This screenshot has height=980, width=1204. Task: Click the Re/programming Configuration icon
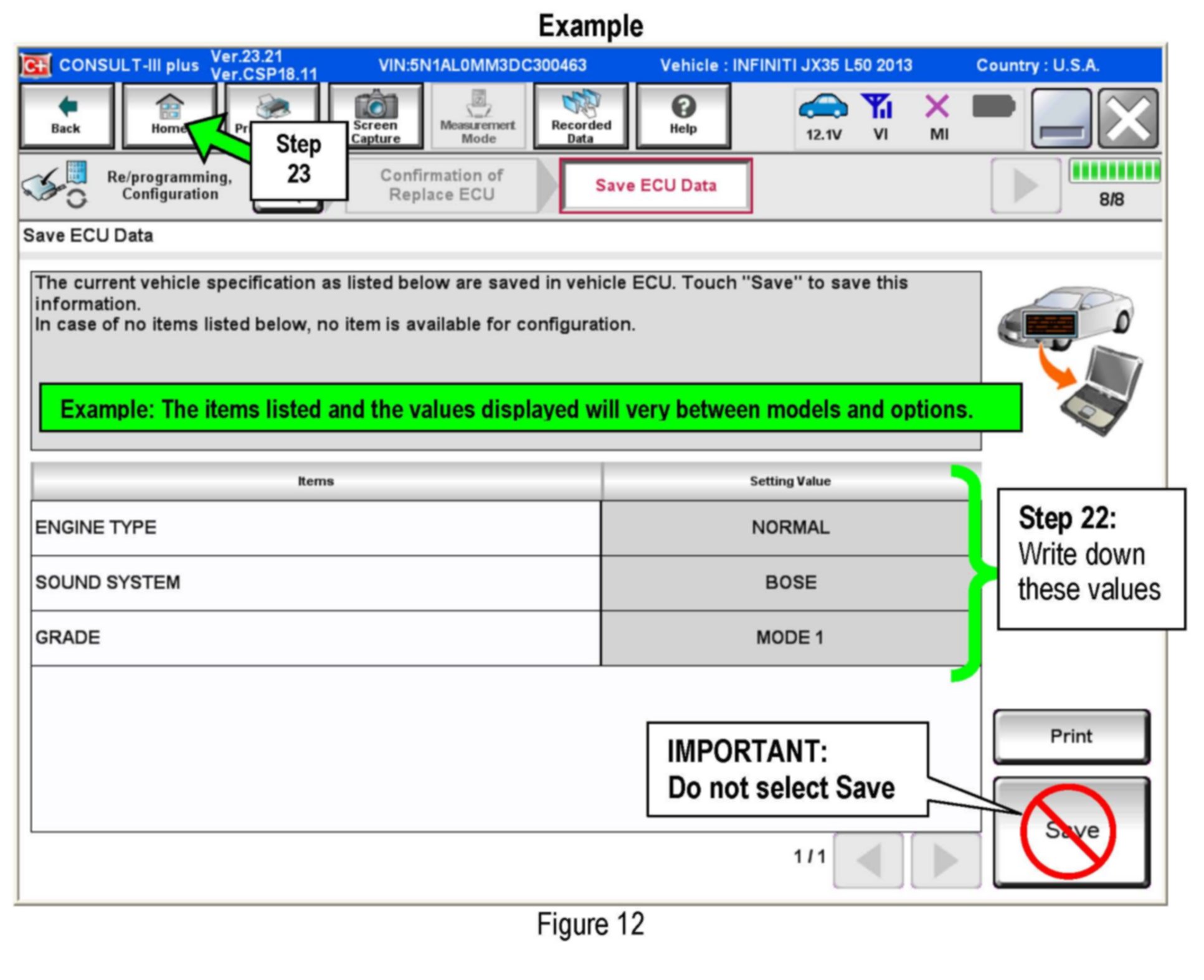click(55, 185)
